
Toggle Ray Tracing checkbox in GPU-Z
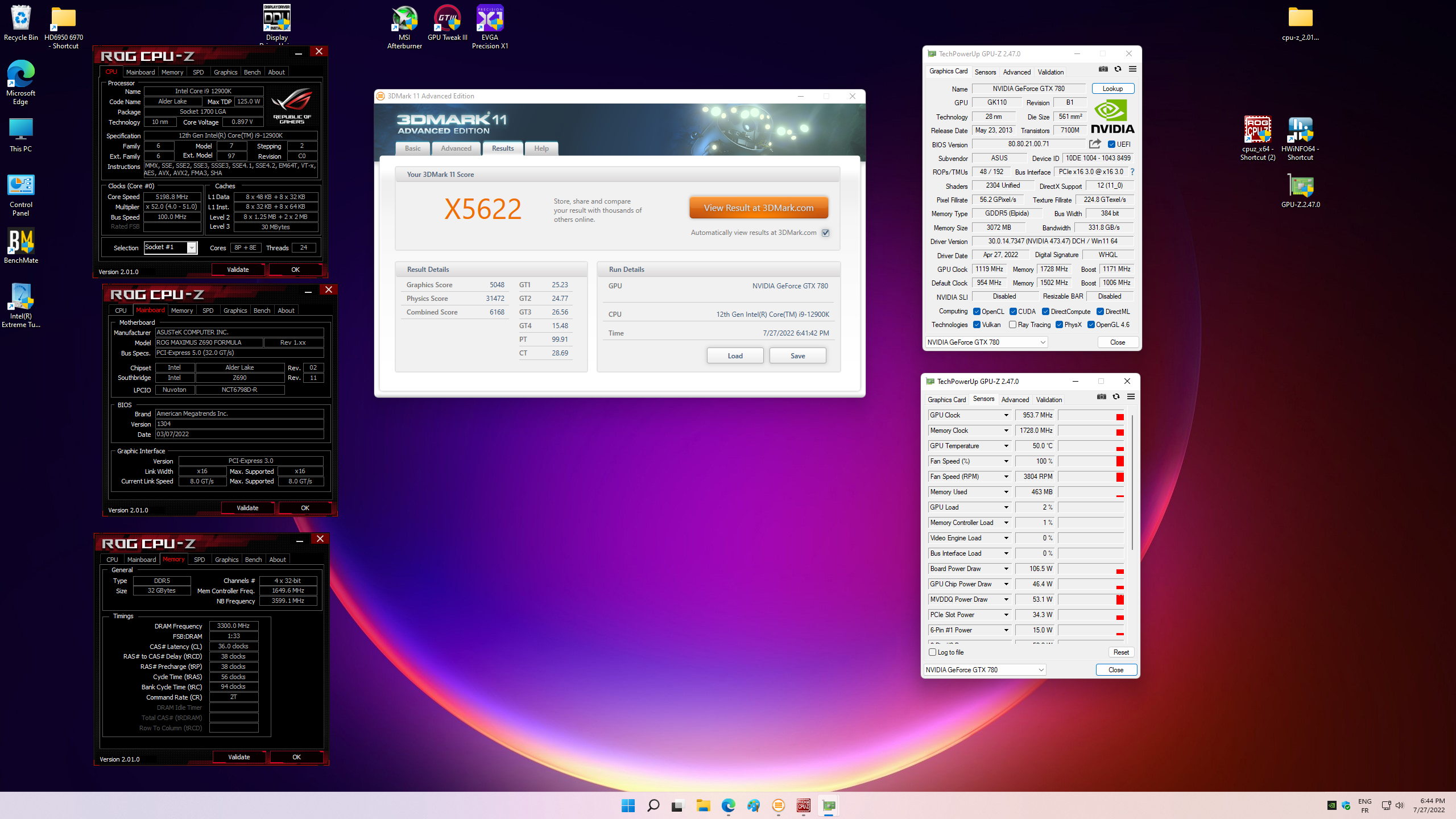click(x=1012, y=325)
